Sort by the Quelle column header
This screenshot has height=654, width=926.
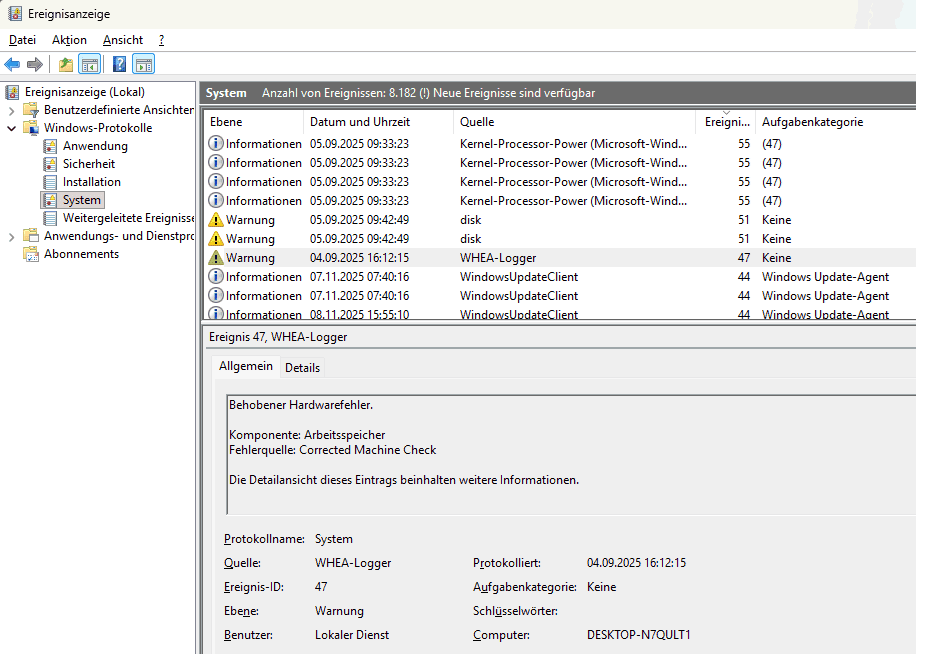pos(575,122)
